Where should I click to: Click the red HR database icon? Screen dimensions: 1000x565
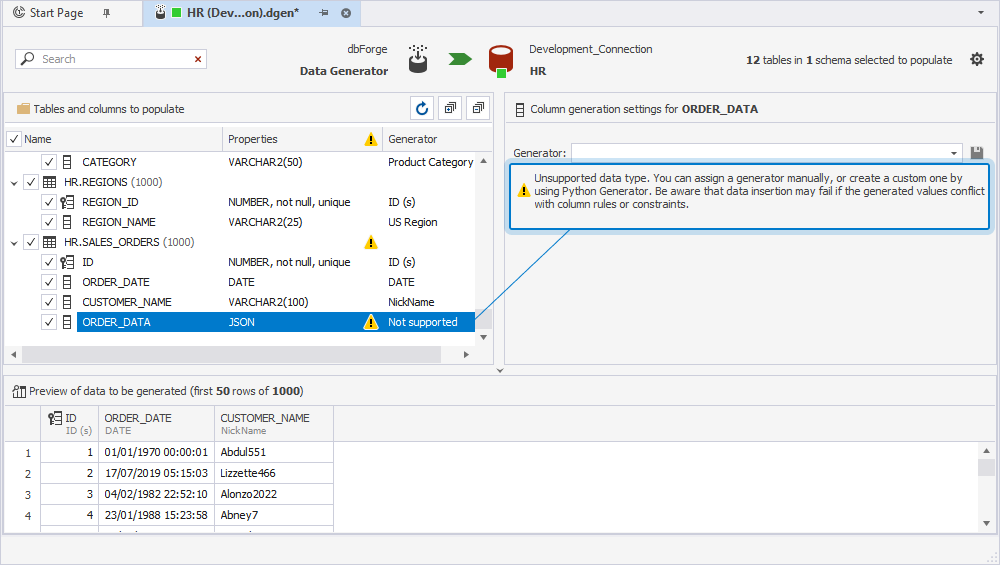pyautogui.click(x=501, y=61)
